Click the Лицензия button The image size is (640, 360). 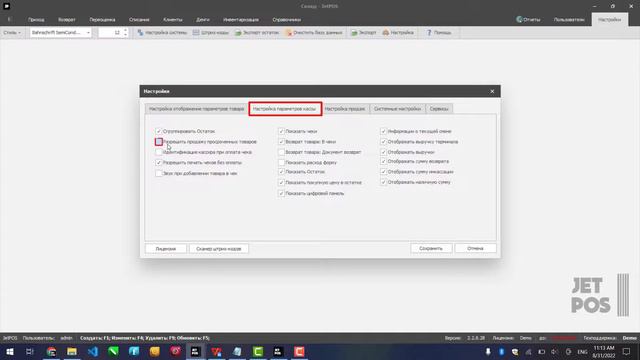pos(166,249)
